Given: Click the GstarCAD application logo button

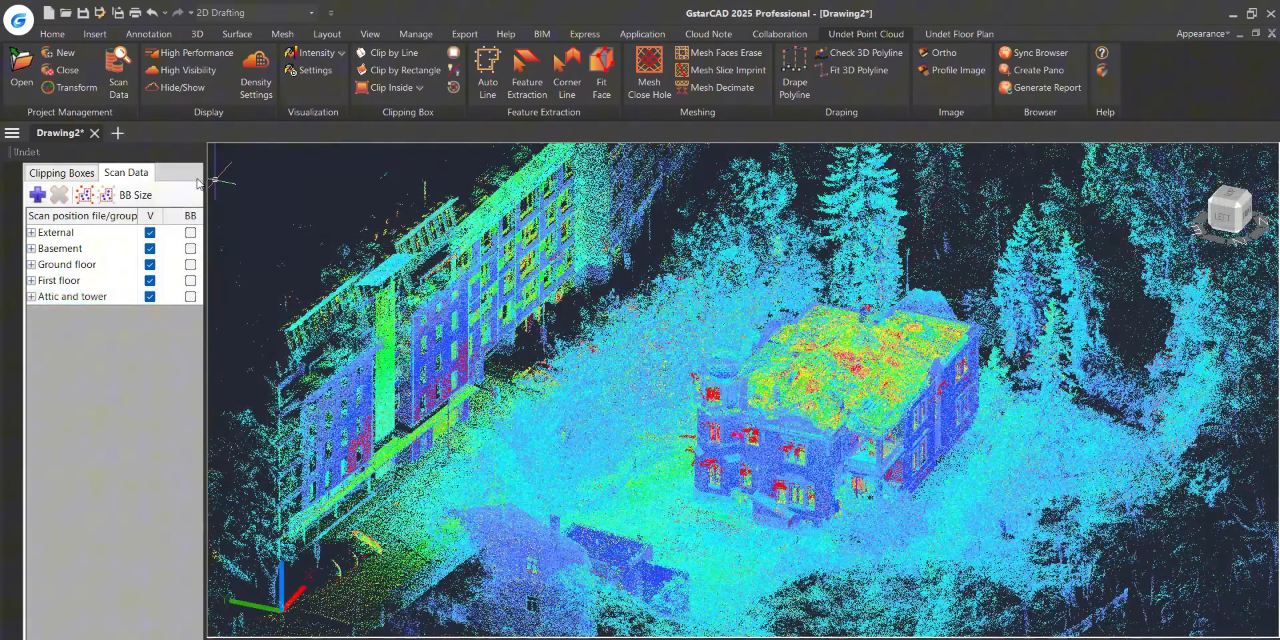Looking at the screenshot, I should coord(18,19).
